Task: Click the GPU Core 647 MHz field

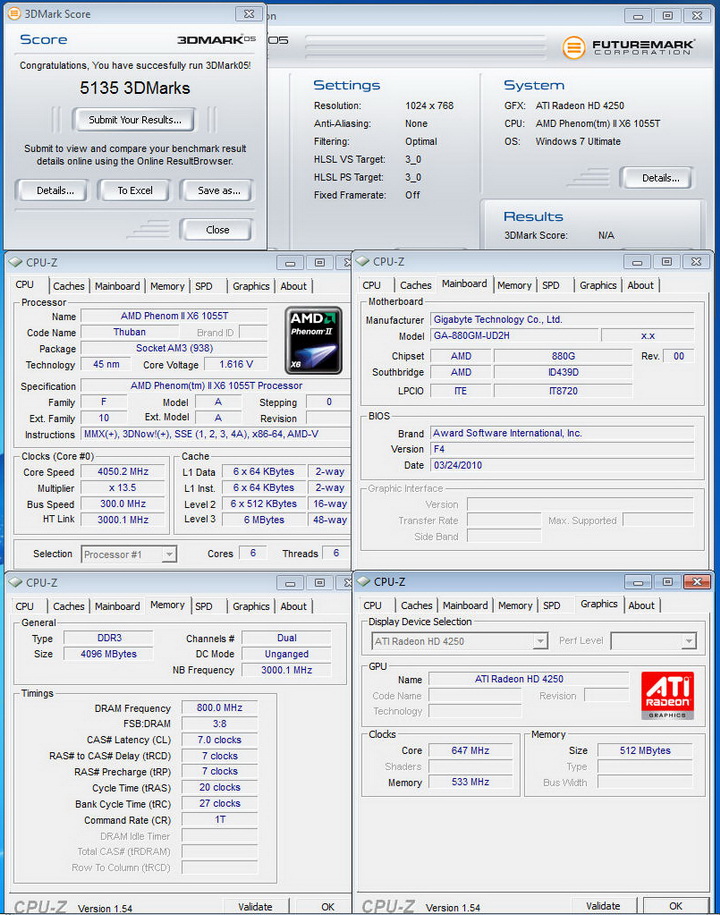Action: pos(470,750)
